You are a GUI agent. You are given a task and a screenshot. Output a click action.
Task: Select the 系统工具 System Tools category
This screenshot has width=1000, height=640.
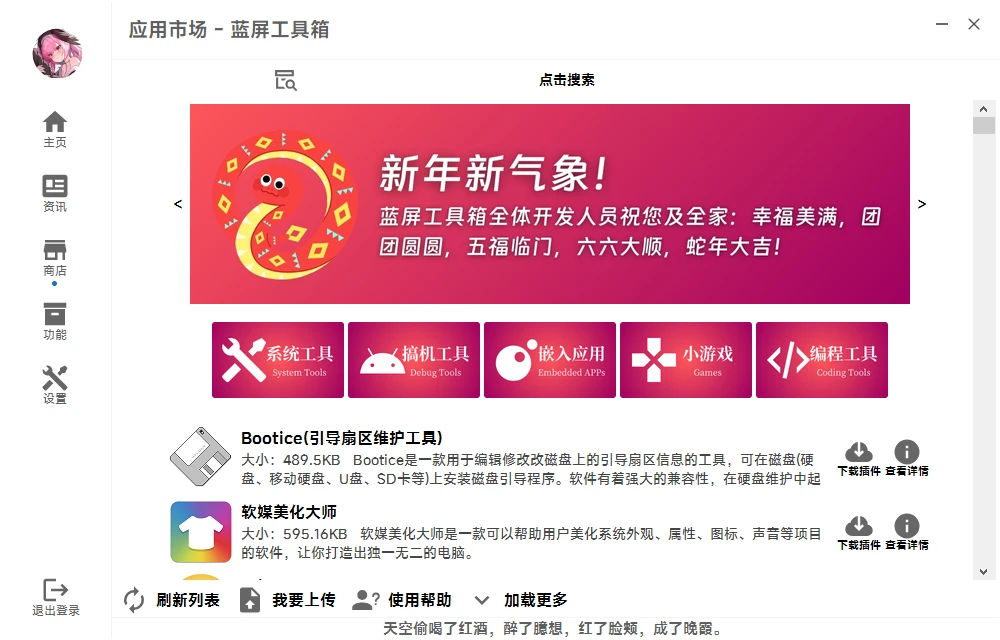[x=278, y=360]
